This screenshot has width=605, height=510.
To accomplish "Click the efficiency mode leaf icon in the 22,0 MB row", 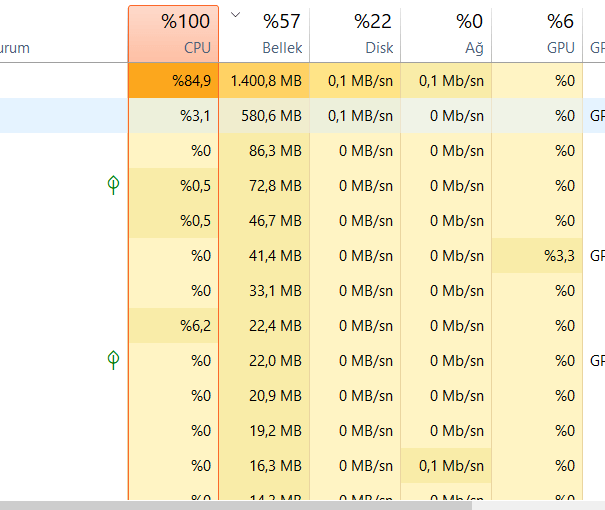I will (x=114, y=360).
